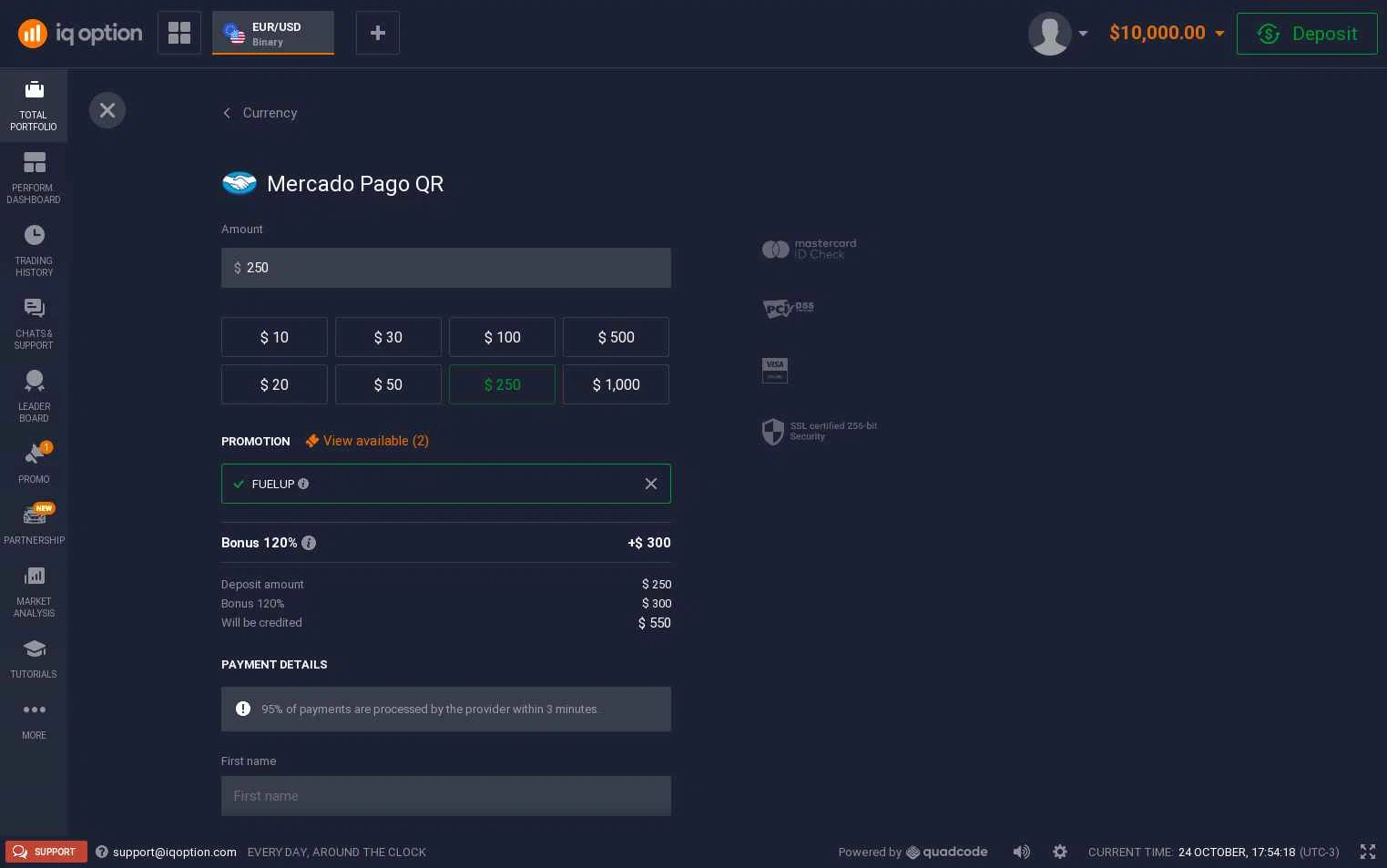Open Perform Dashboard in sidebar

tap(34, 179)
